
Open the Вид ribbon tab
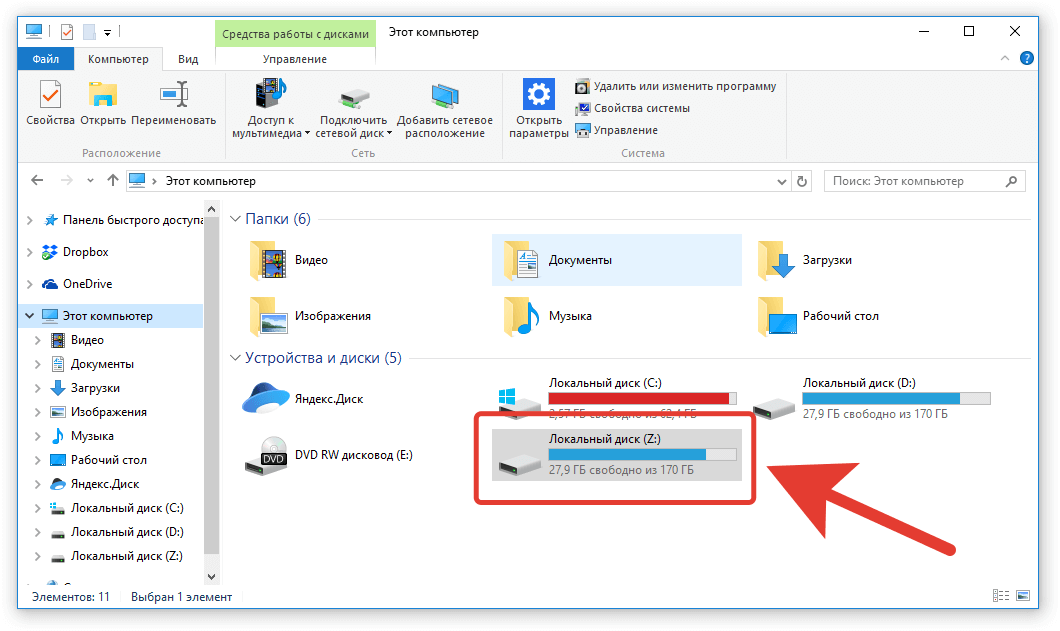pyautogui.click(x=188, y=59)
